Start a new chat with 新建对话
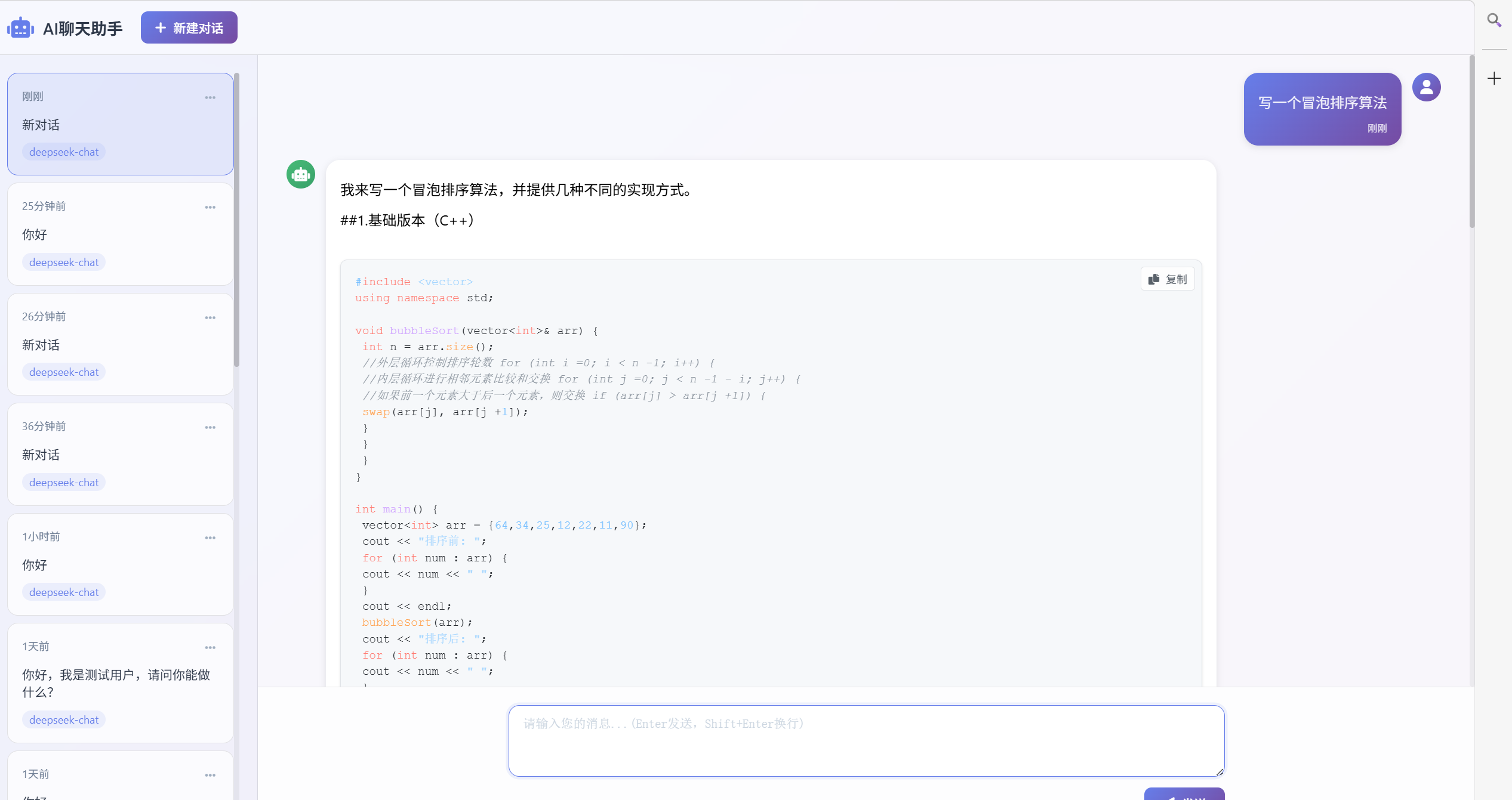Viewport: 1512px width, 800px height. 189,28
